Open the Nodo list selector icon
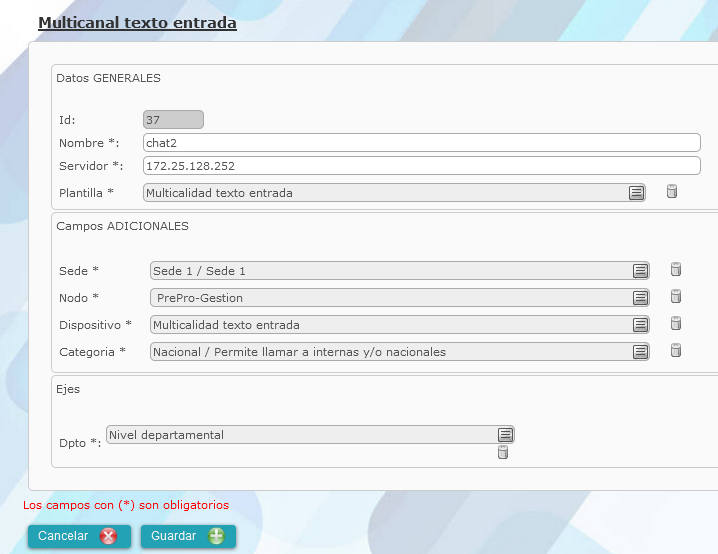Image resolution: width=718 pixels, height=554 pixels. 640,298
